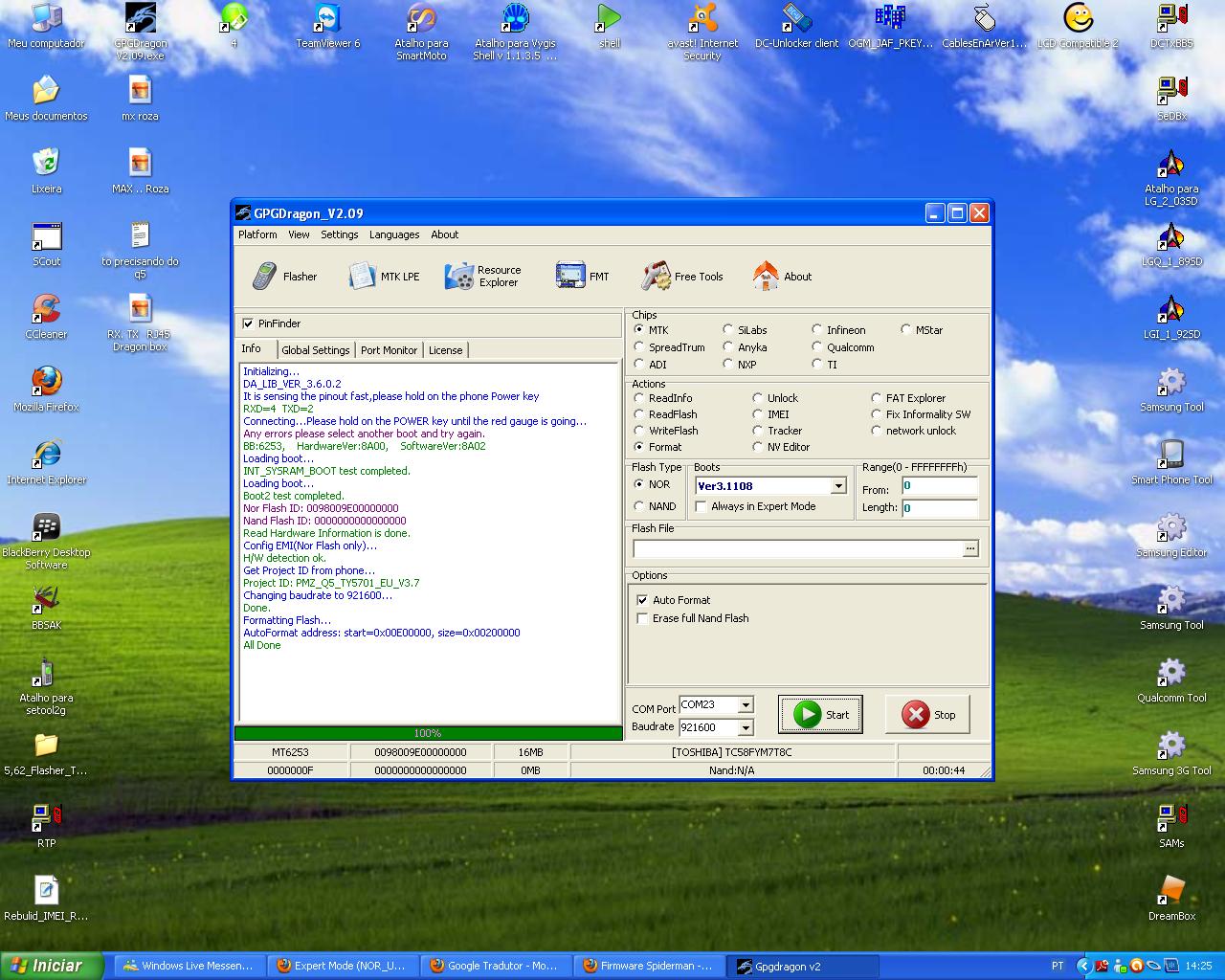Open Meu computador icon
Viewport: 1225px width, 980px height.
pos(46,26)
